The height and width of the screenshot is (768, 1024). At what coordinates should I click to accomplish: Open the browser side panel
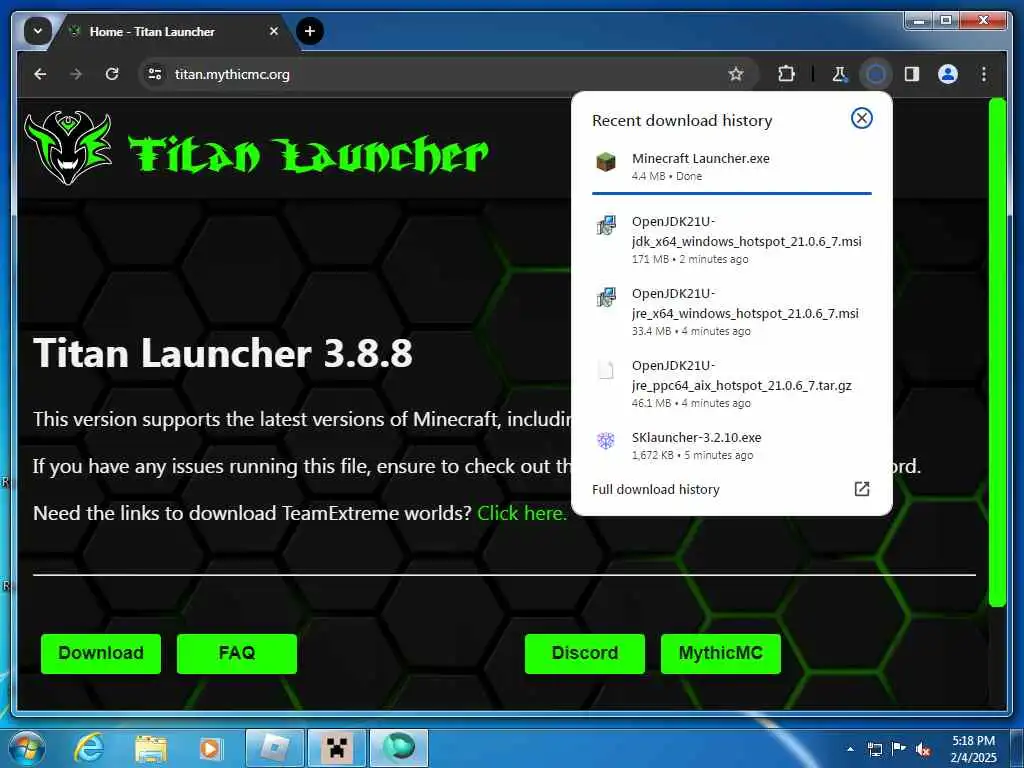point(912,74)
